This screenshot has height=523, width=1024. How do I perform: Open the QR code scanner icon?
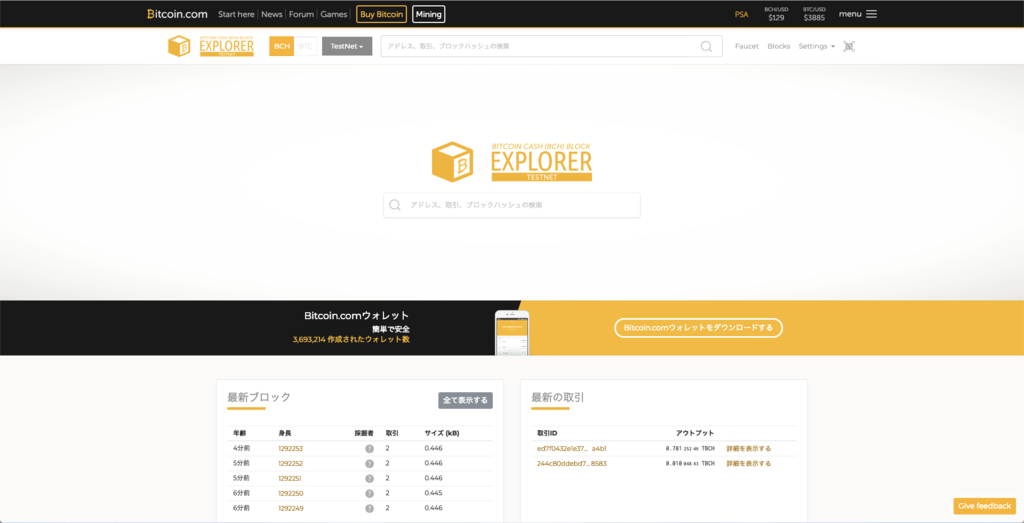coord(849,46)
